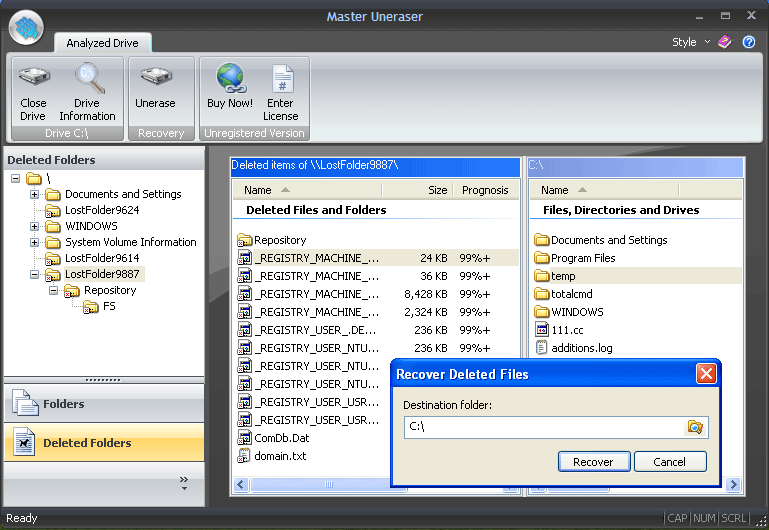Switch to Deleted Folders view button
The width and height of the screenshot is (769, 530).
(x=104, y=443)
